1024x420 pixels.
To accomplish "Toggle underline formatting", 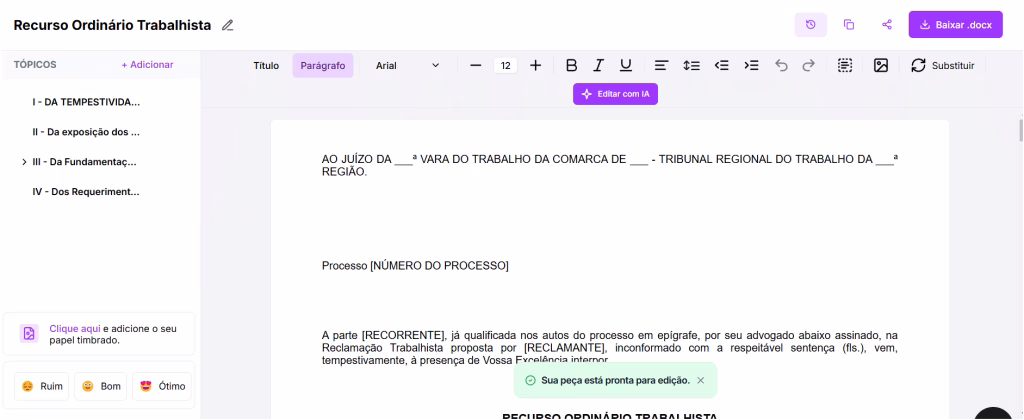I will [x=626, y=65].
